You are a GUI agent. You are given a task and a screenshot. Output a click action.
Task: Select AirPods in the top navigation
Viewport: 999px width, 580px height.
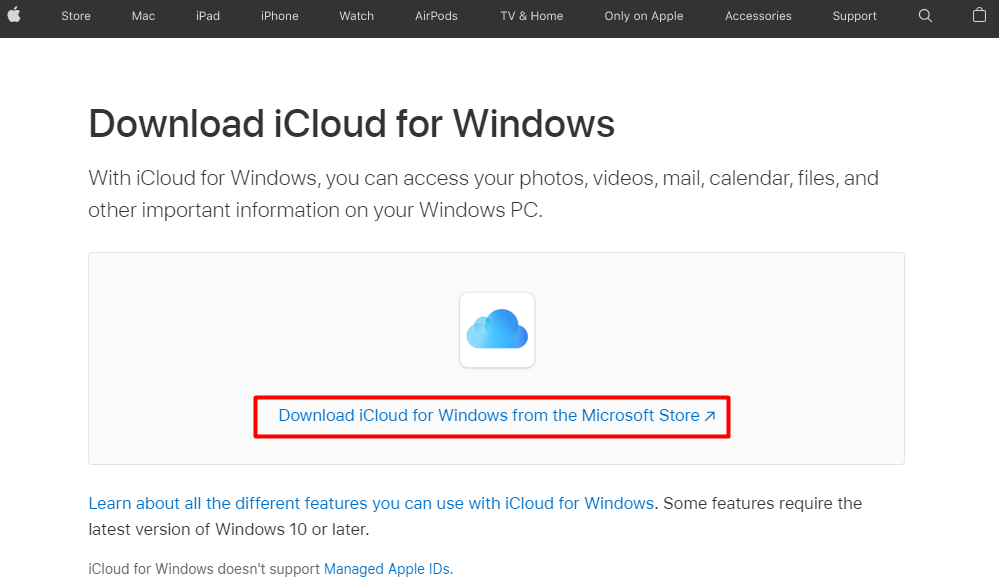[436, 16]
